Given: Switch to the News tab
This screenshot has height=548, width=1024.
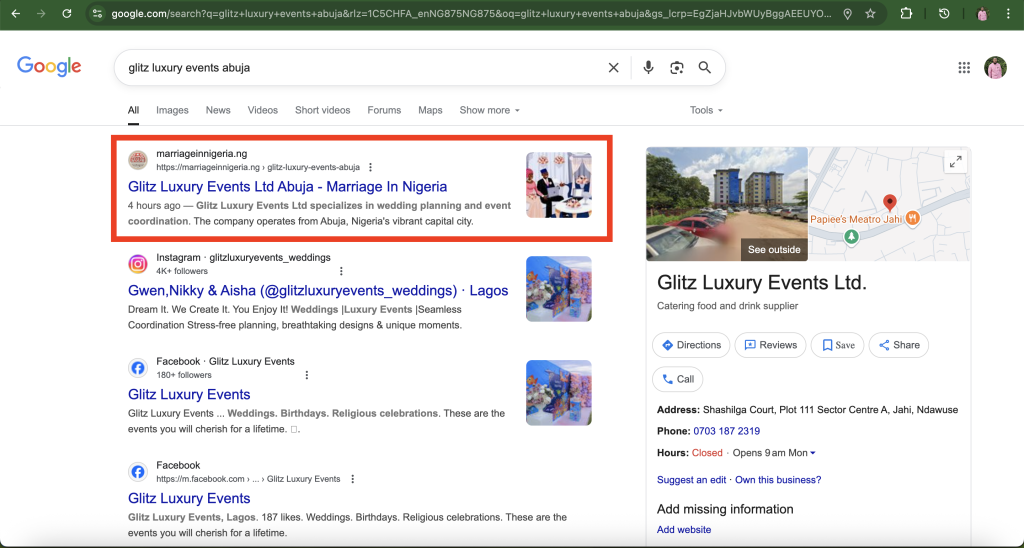Looking at the screenshot, I should [218, 110].
